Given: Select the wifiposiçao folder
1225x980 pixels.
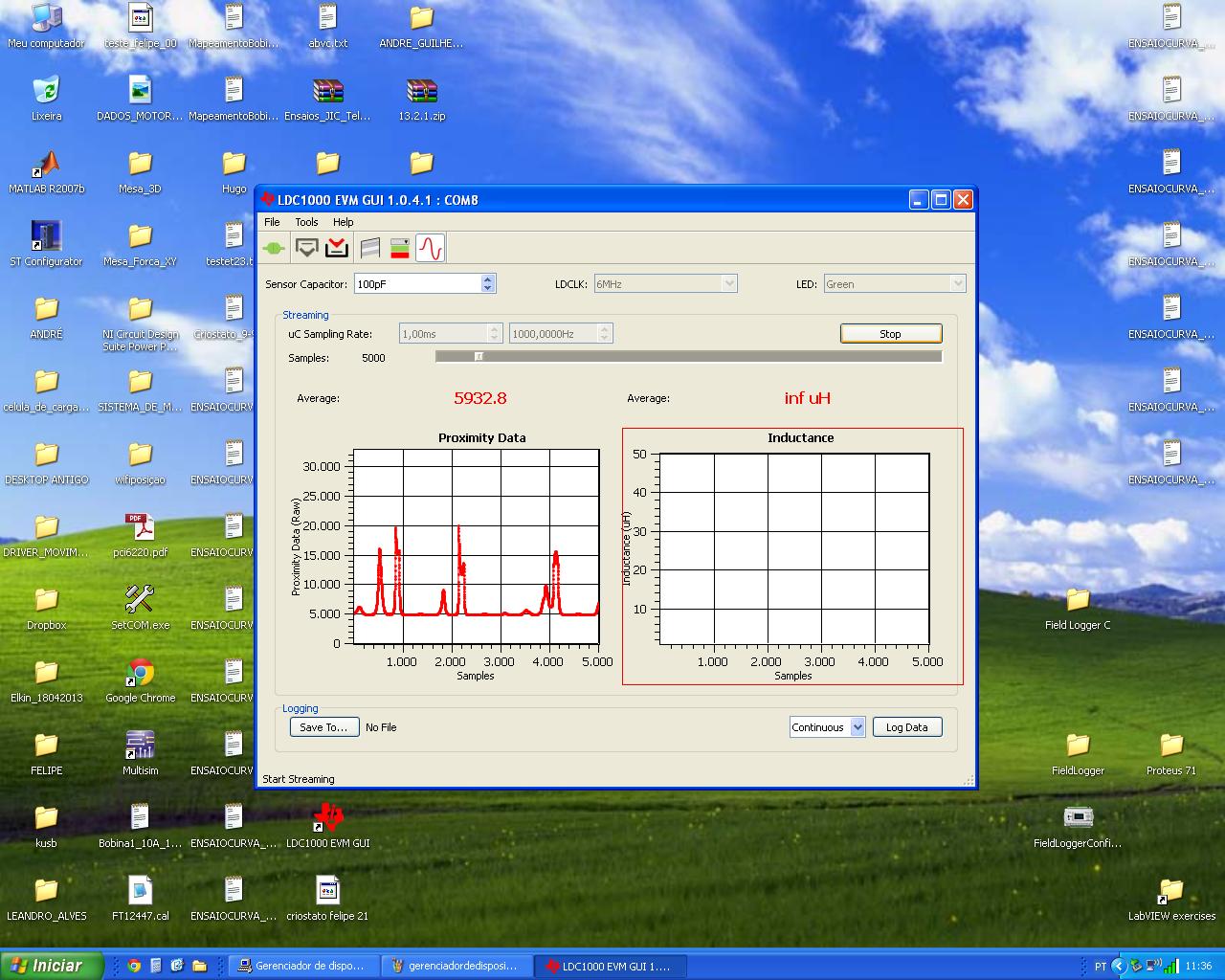Looking at the screenshot, I should [x=141, y=464].
